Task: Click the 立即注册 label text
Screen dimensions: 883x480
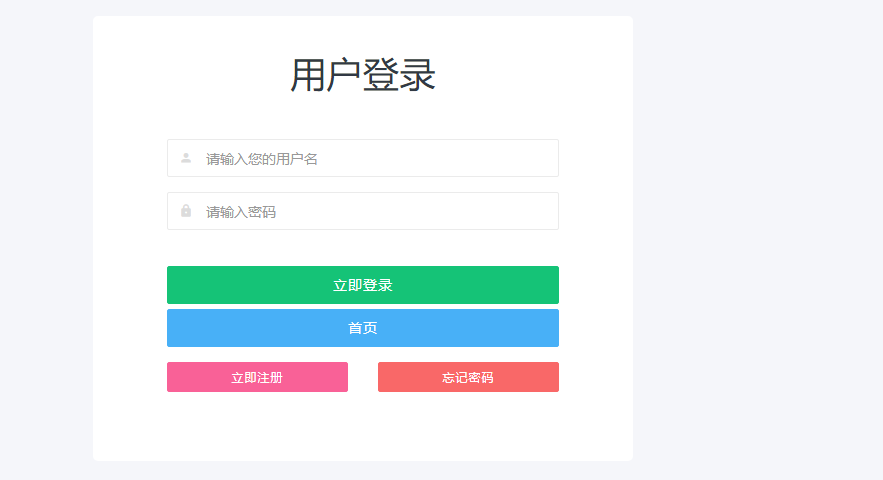Action: coord(257,377)
